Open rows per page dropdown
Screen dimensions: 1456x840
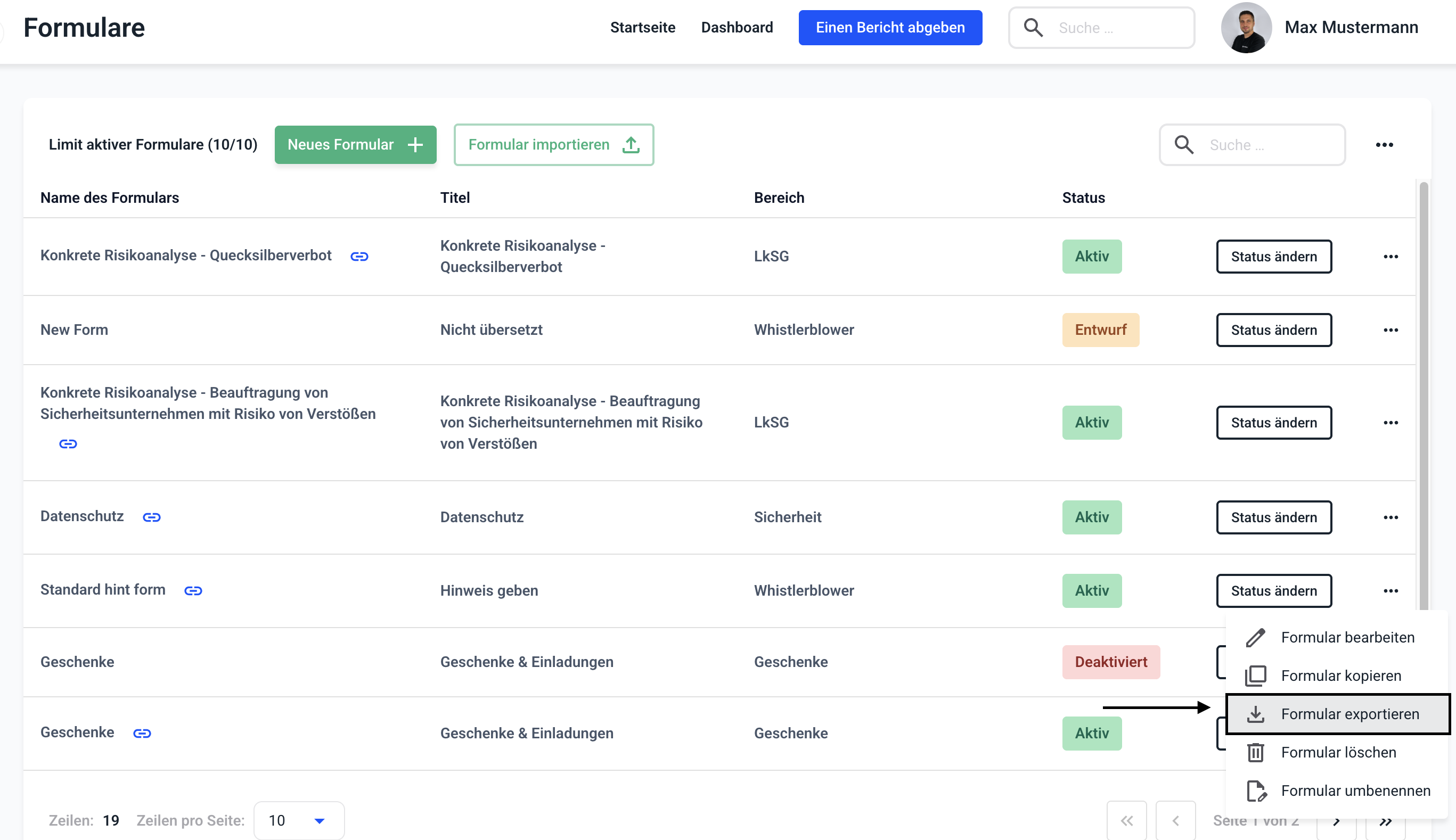[298, 820]
